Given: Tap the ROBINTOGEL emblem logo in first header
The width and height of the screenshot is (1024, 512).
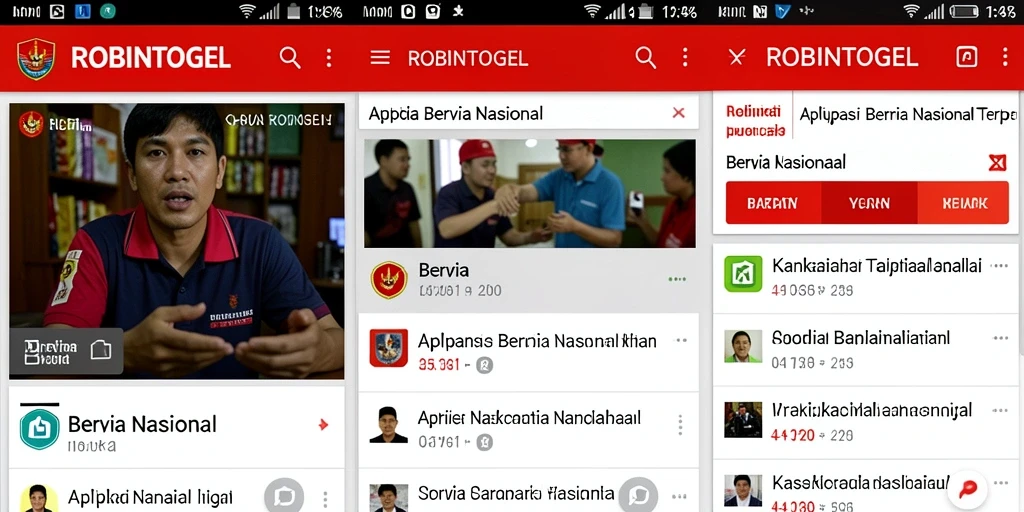Looking at the screenshot, I should [36, 59].
